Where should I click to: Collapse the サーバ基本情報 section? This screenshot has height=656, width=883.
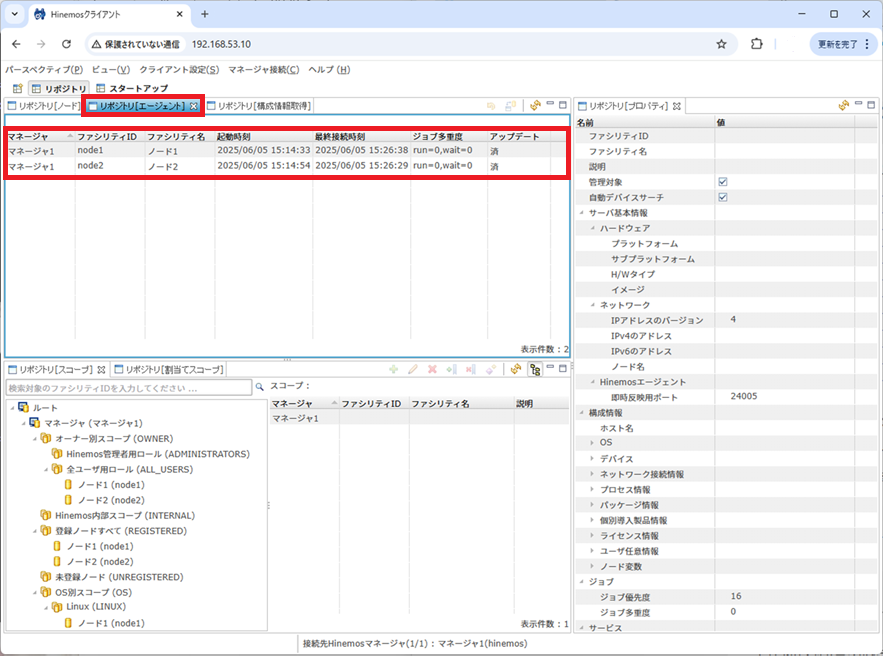tap(582, 213)
